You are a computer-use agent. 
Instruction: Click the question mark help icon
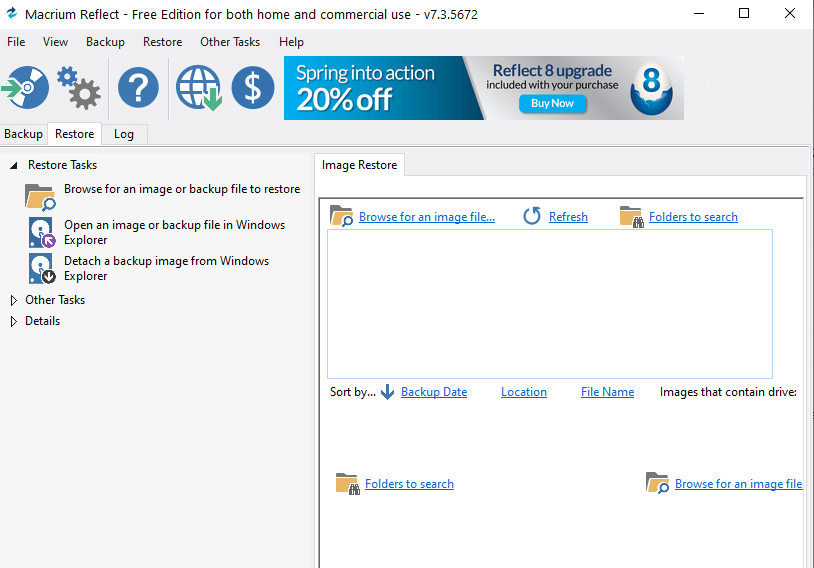click(138, 87)
